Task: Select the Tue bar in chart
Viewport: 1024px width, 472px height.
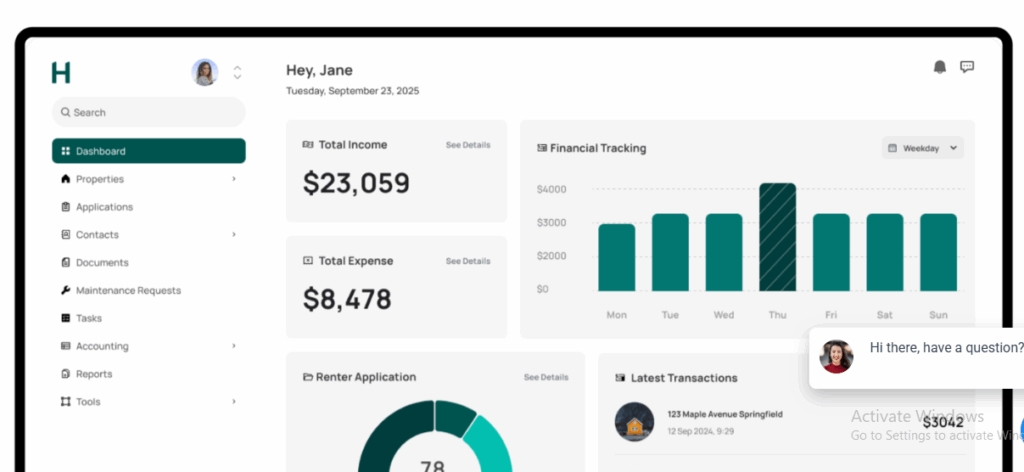Action: [x=670, y=252]
